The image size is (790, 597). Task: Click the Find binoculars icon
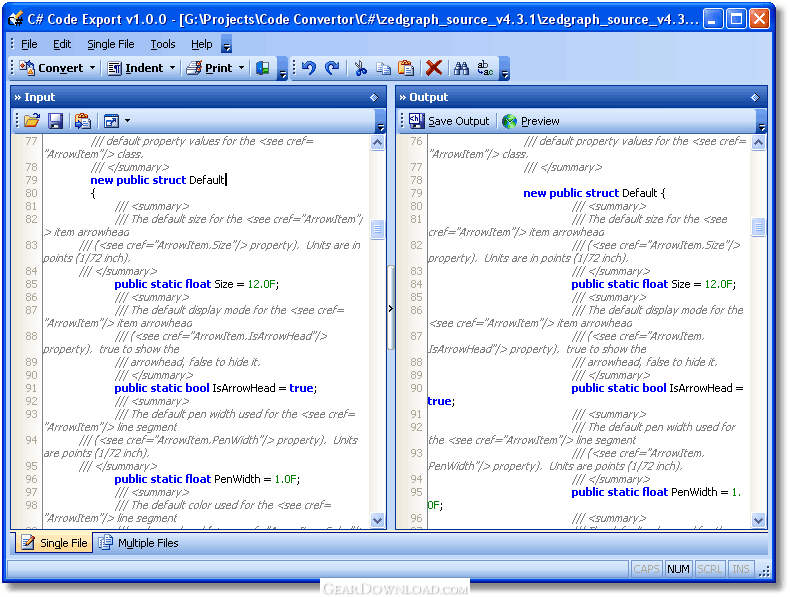461,68
